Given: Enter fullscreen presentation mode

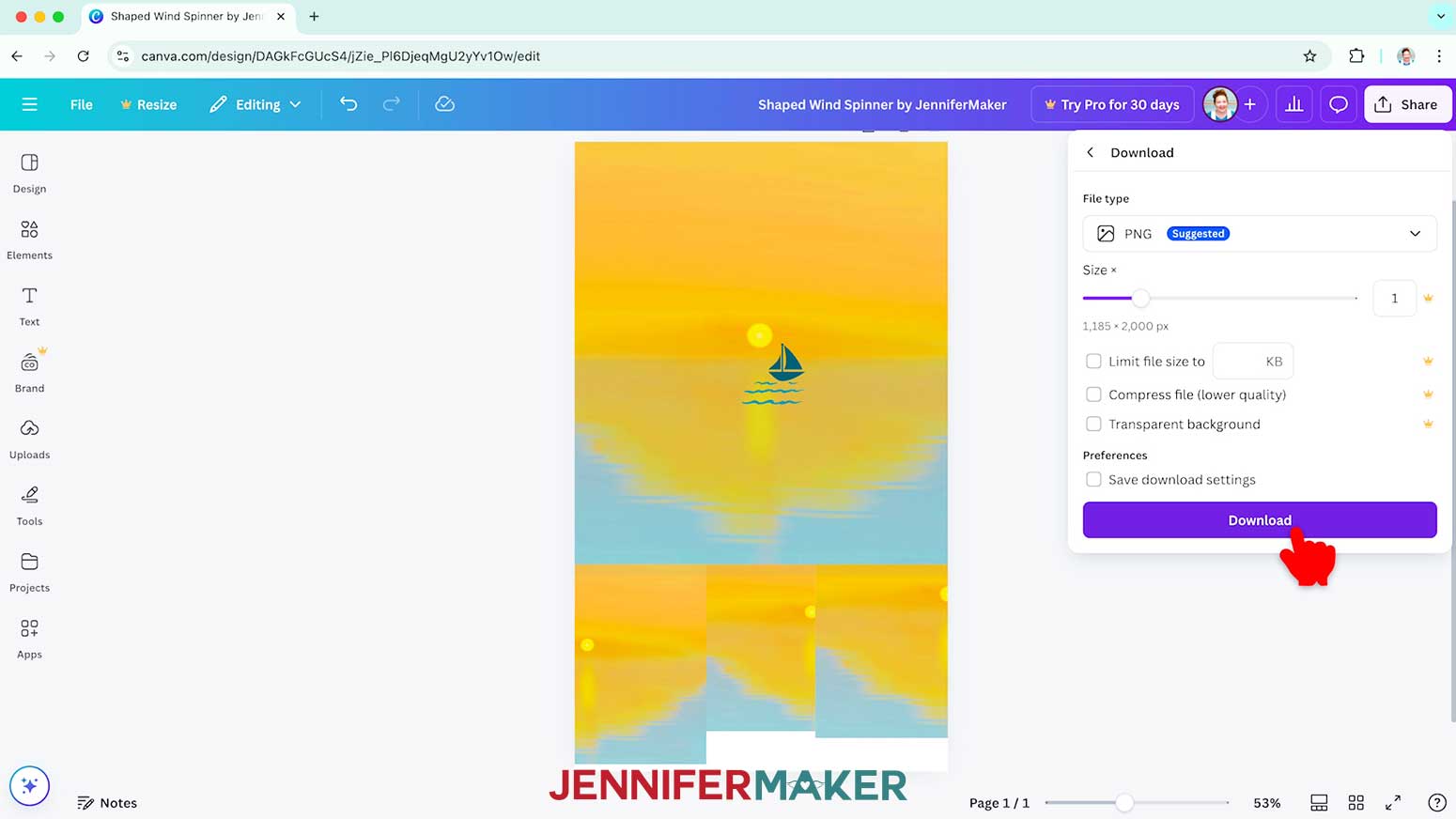Looking at the screenshot, I should click(1393, 802).
